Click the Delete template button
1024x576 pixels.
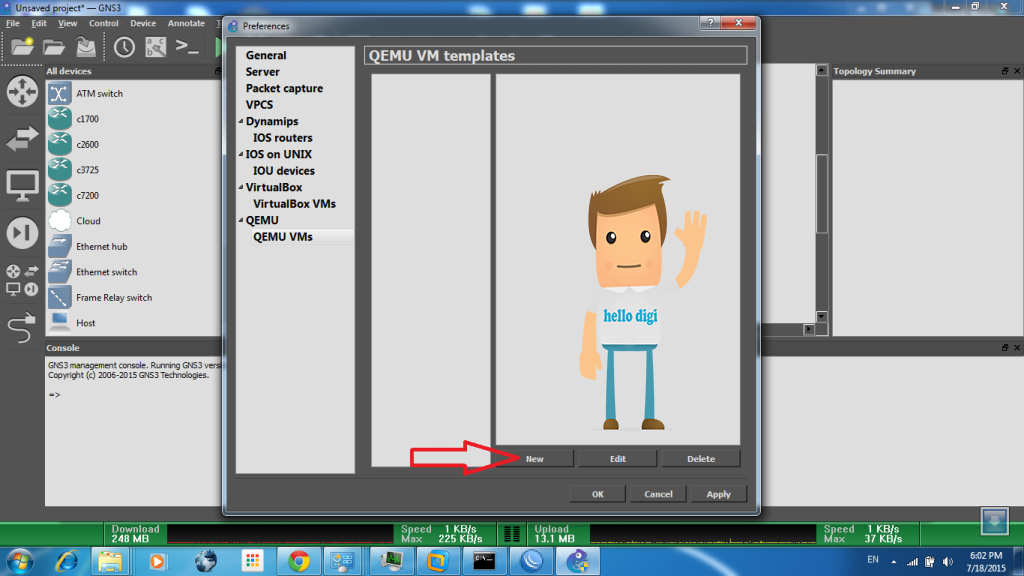pos(701,458)
